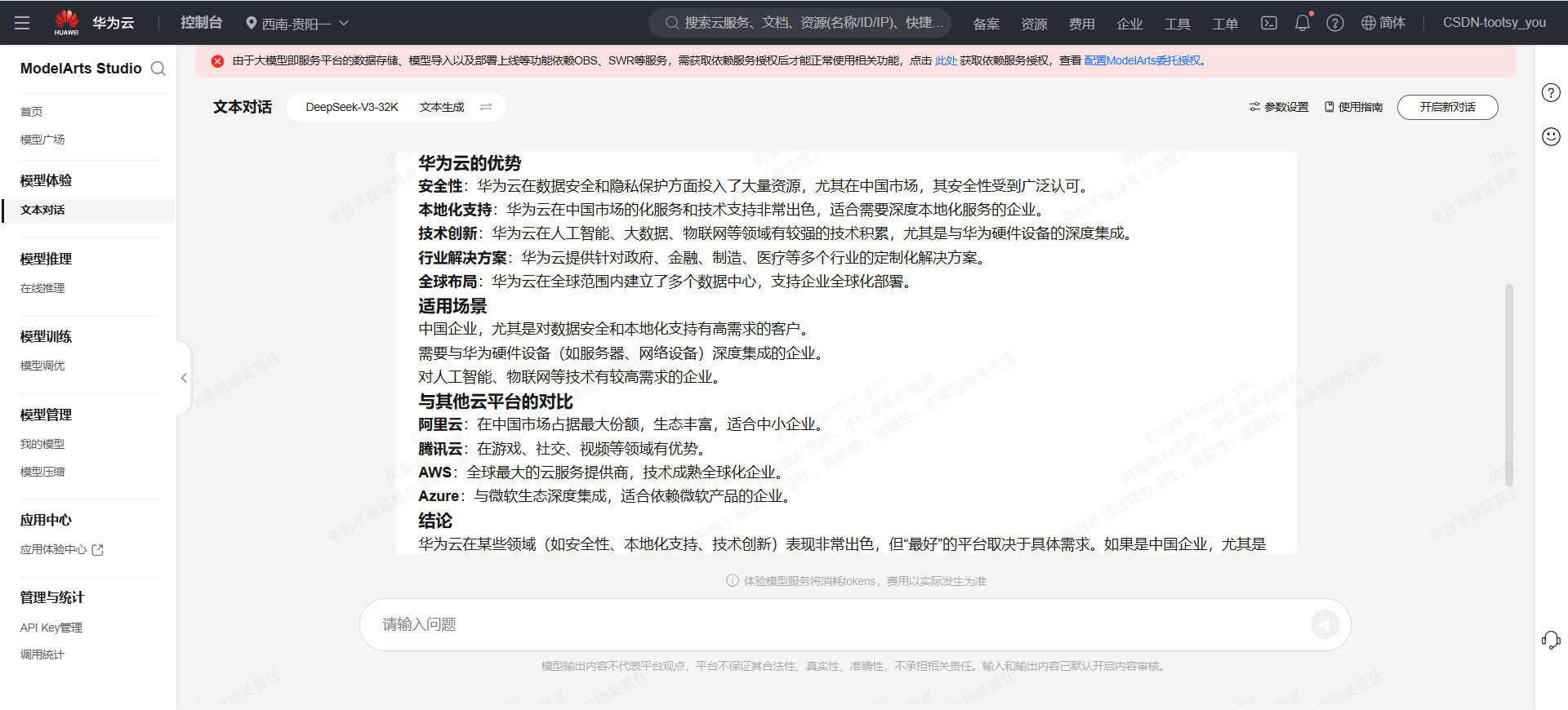Click the red error icon in alert banner
The height and width of the screenshot is (710, 1568).
pos(217,61)
